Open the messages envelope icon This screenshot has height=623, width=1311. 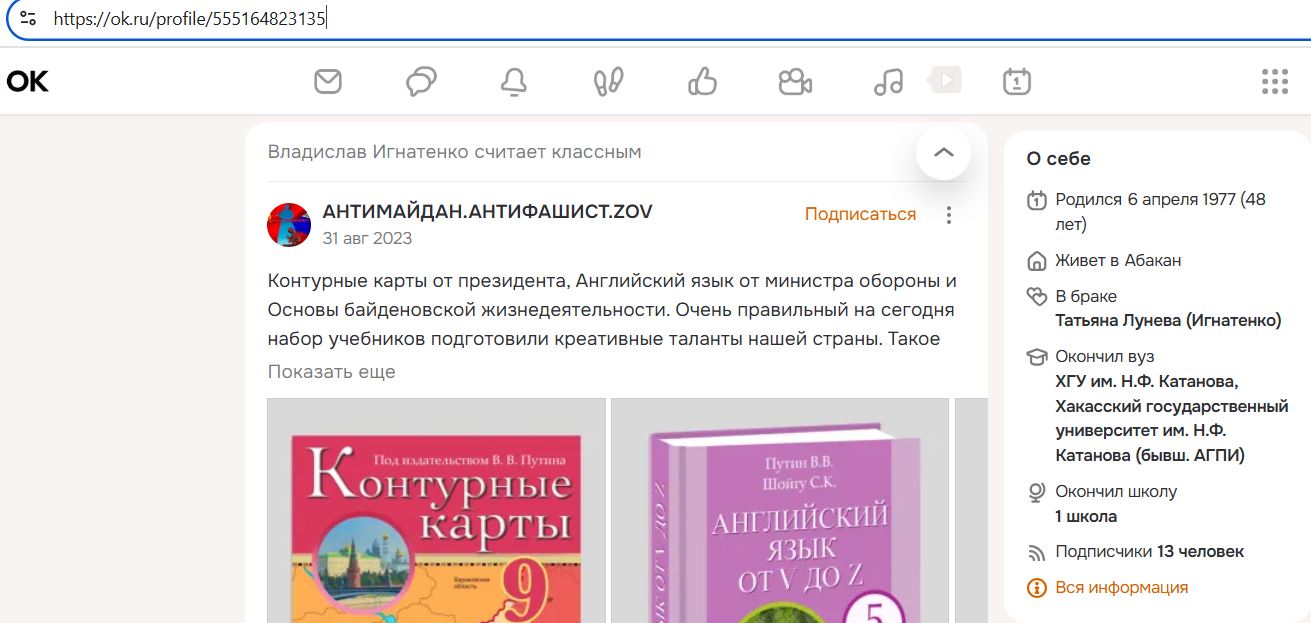tap(328, 81)
